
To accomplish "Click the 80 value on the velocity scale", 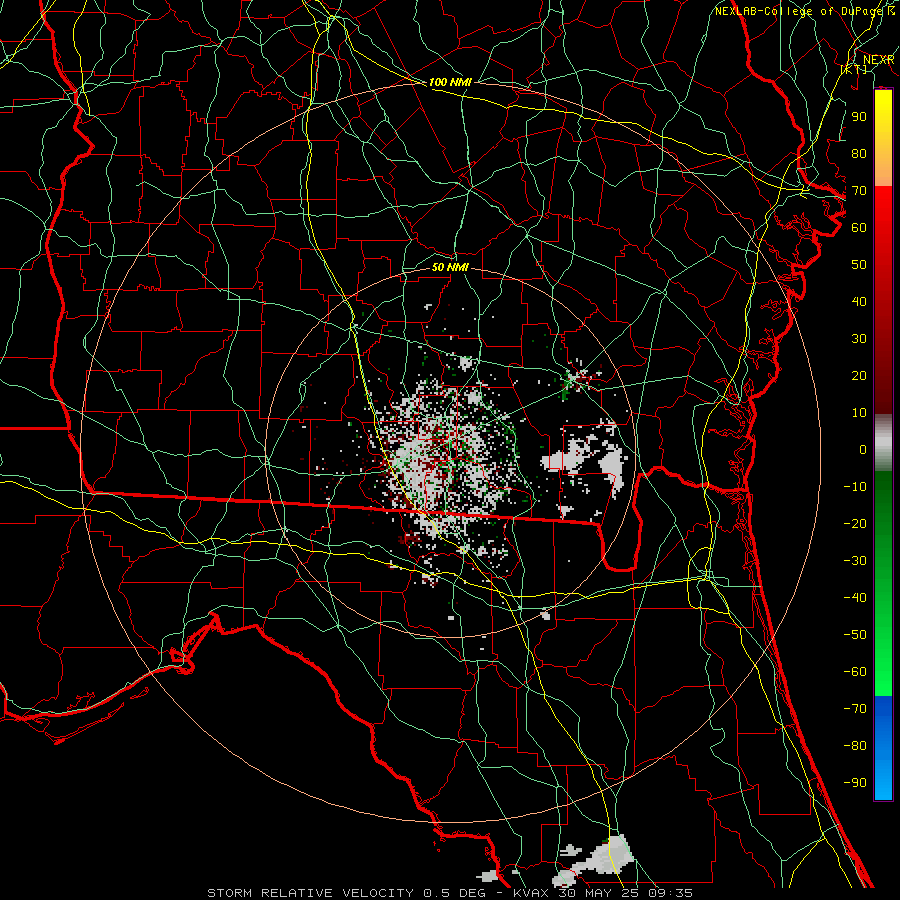I will (x=859, y=154).
